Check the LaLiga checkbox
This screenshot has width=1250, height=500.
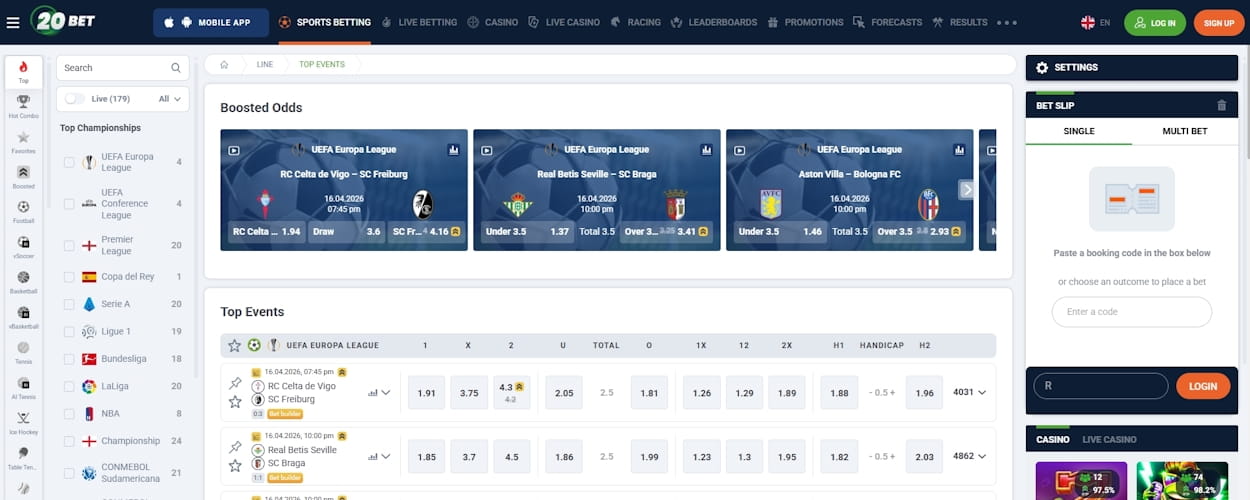(69, 386)
